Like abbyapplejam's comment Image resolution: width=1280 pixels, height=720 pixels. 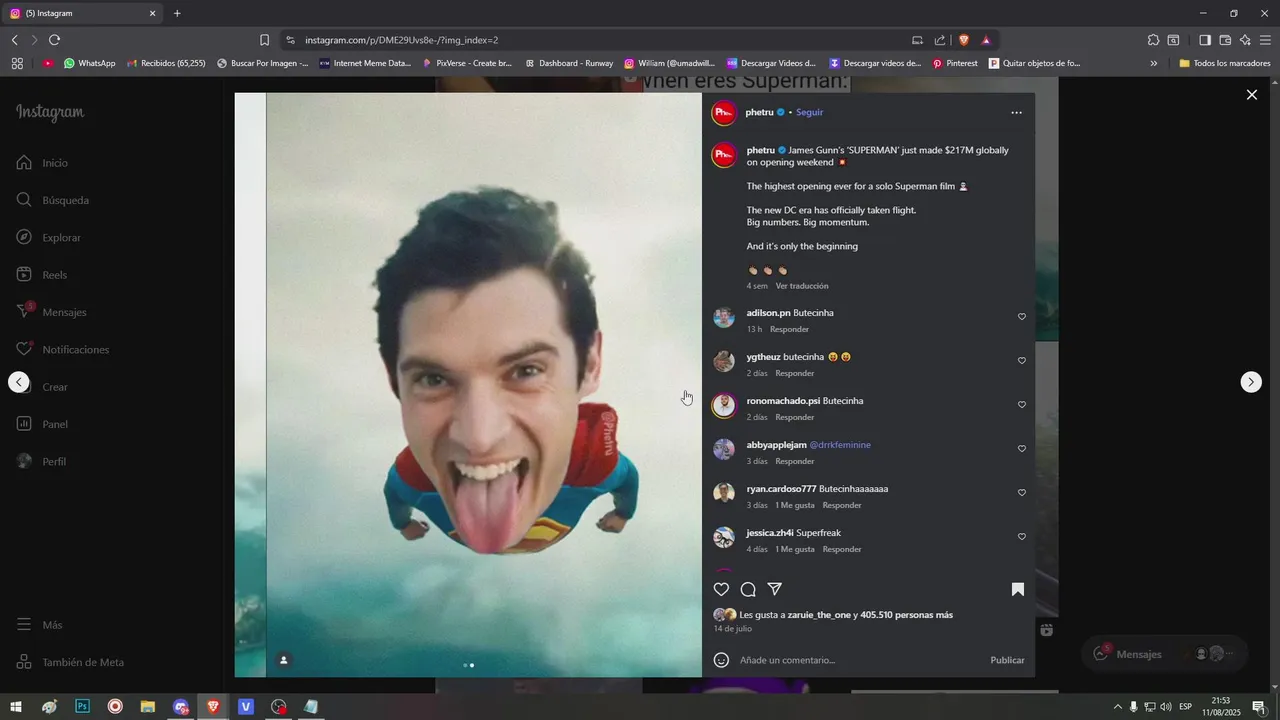coord(1022,449)
